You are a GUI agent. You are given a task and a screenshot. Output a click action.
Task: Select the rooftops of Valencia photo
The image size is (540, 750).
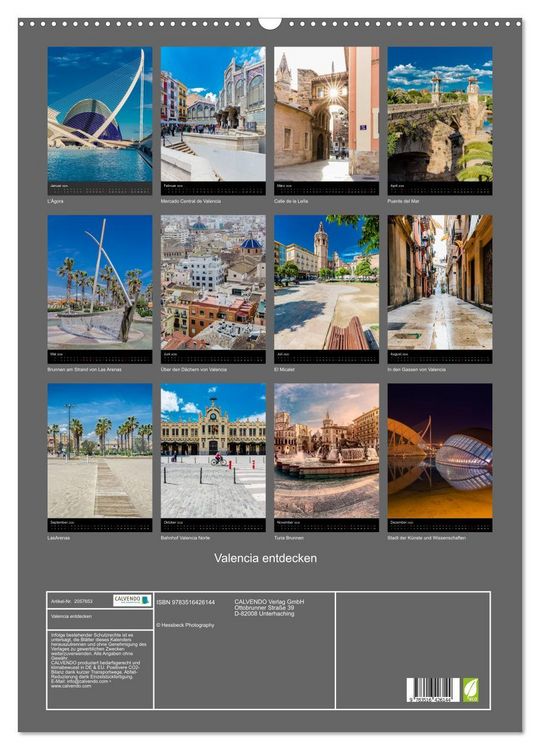pyautogui.click(x=213, y=282)
